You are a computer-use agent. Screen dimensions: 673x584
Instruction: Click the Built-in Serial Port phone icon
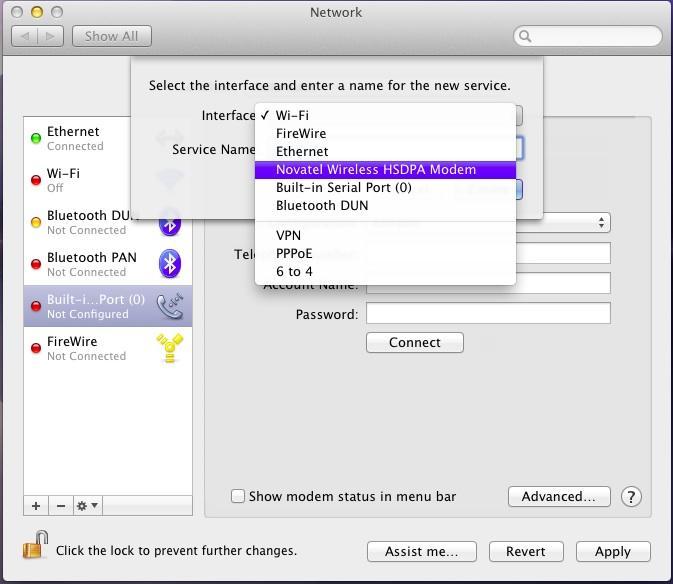[x=170, y=306]
